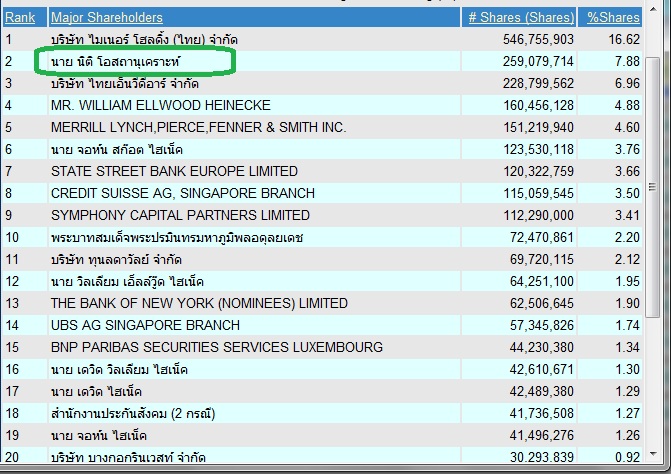The width and height of the screenshot is (671, 474).
Task: Click shareholder name in rank 6 row
Action: pos(117,149)
